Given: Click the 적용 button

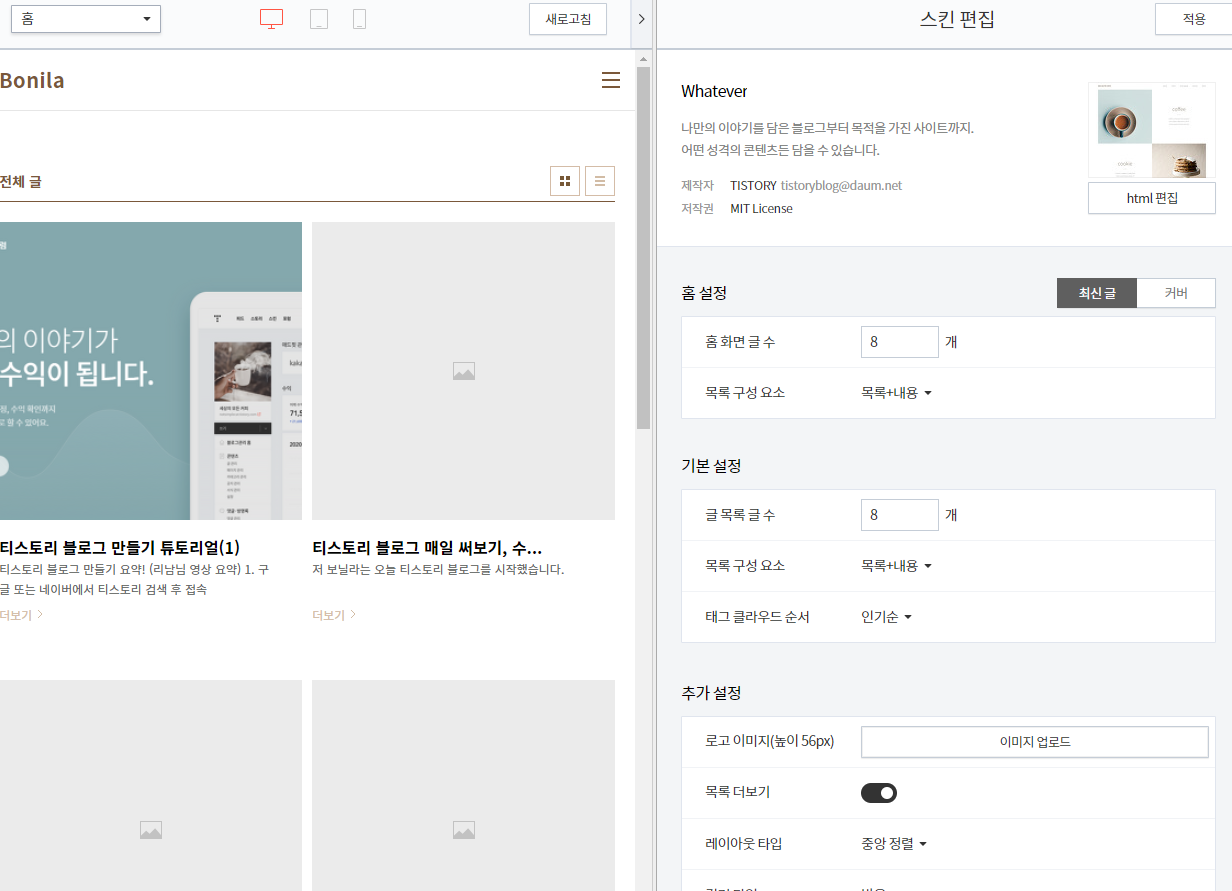Looking at the screenshot, I should point(1194,19).
